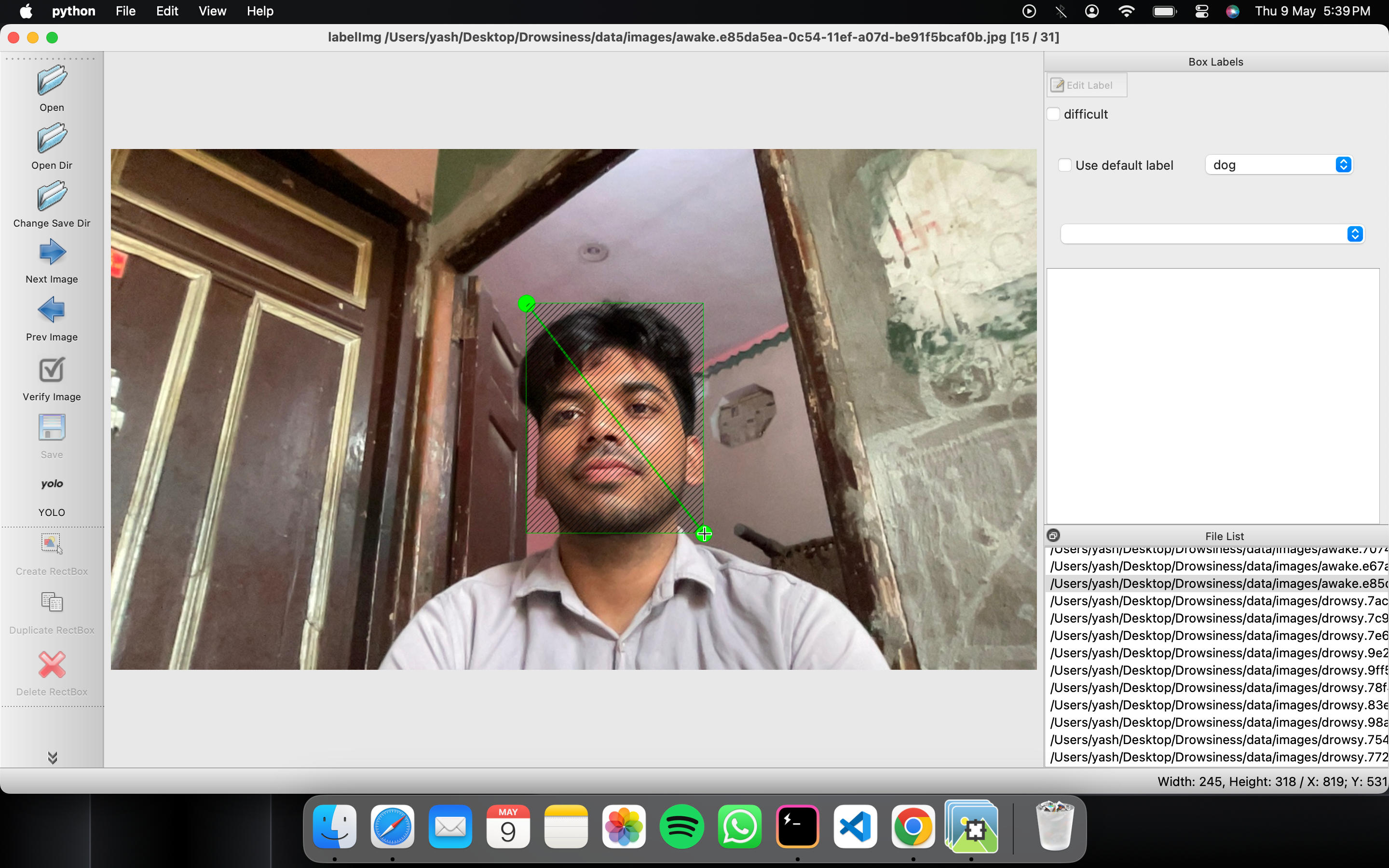This screenshot has height=868, width=1389.
Task: Go to the Next Image arrow
Action: click(x=52, y=252)
